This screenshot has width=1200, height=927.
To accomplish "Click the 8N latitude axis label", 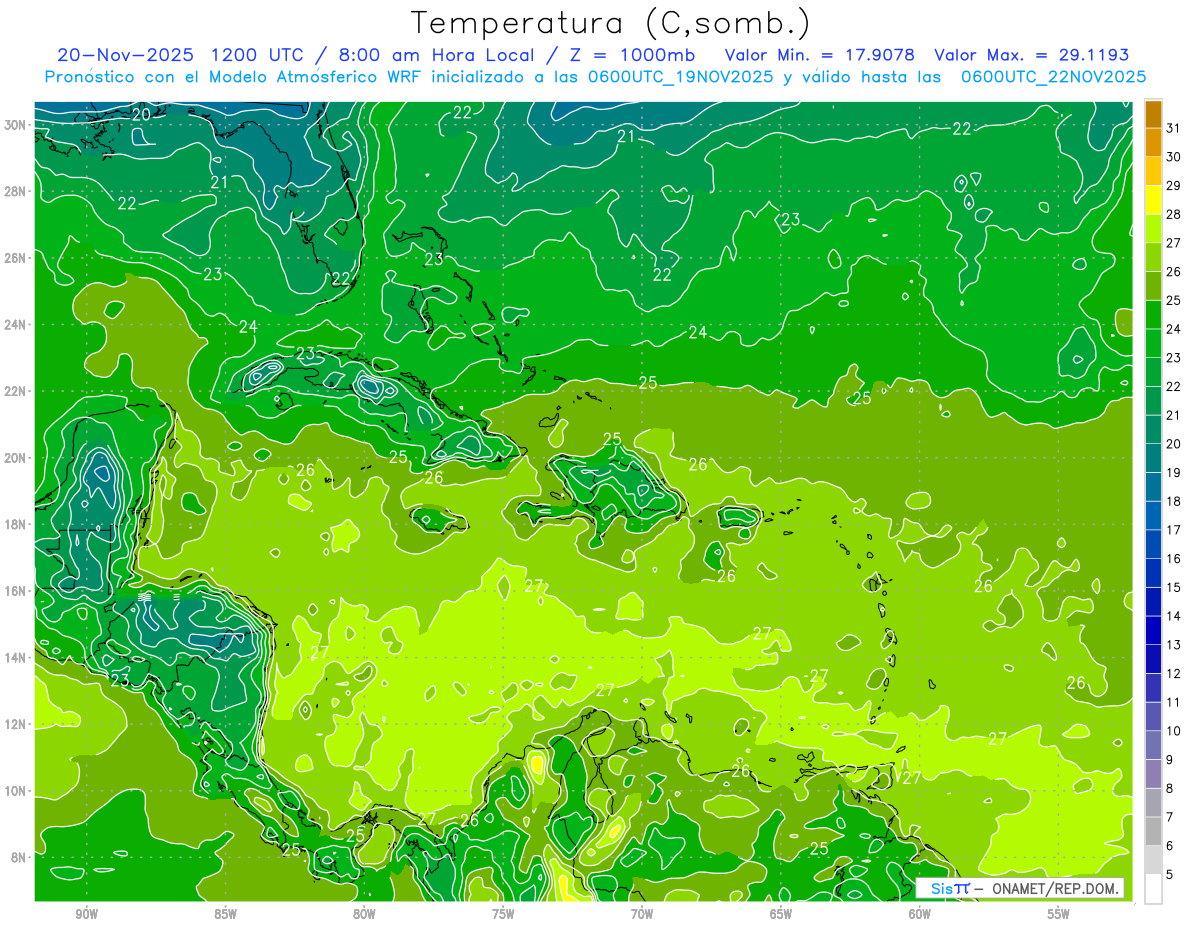I will 19,857.
